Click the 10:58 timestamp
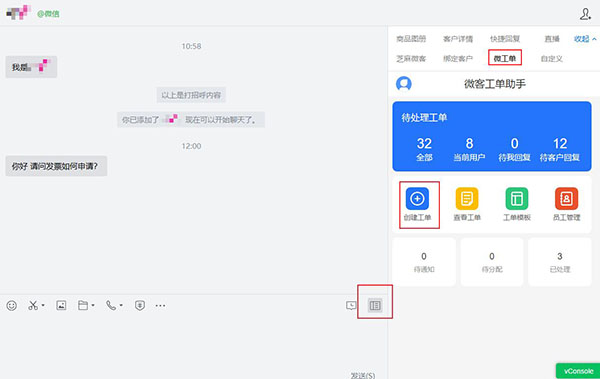The height and width of the screenshot is (379, 600). click(x=191, y=46)
